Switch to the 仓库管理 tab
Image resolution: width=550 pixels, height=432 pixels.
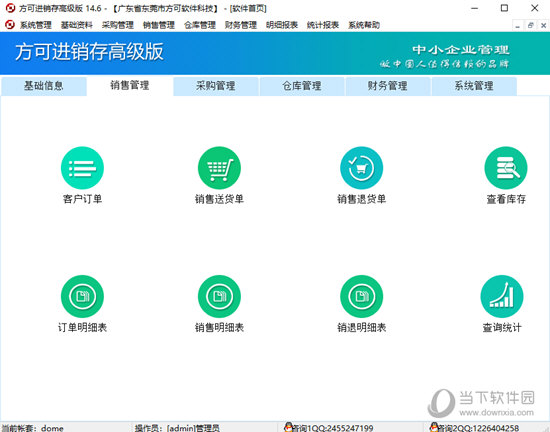tap(302, 86)
